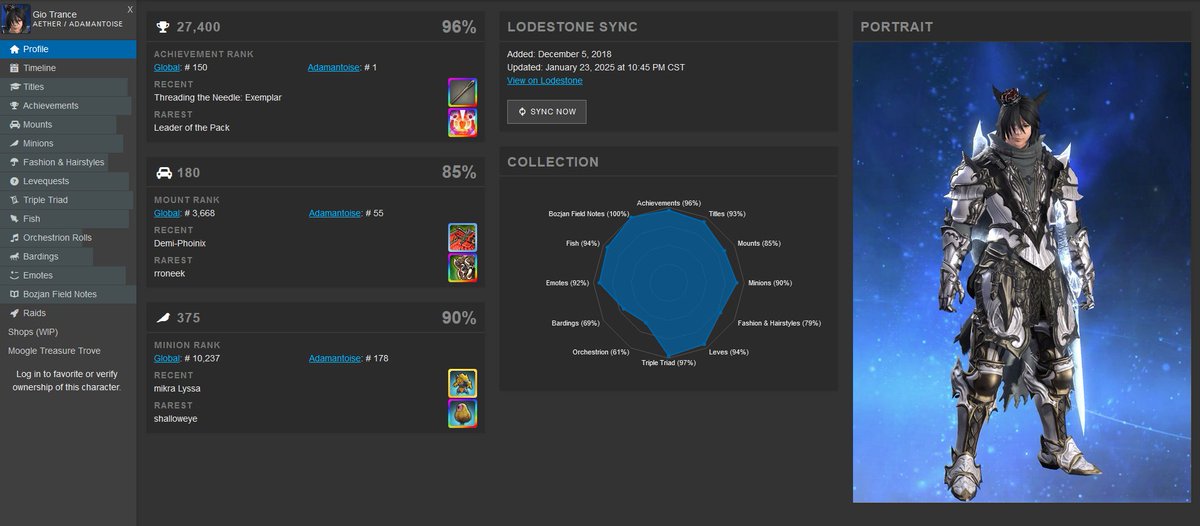The image size is (1200, 526).
Task: Click the Raids rocket icon in sidebar
Action: tap(14, 313)
